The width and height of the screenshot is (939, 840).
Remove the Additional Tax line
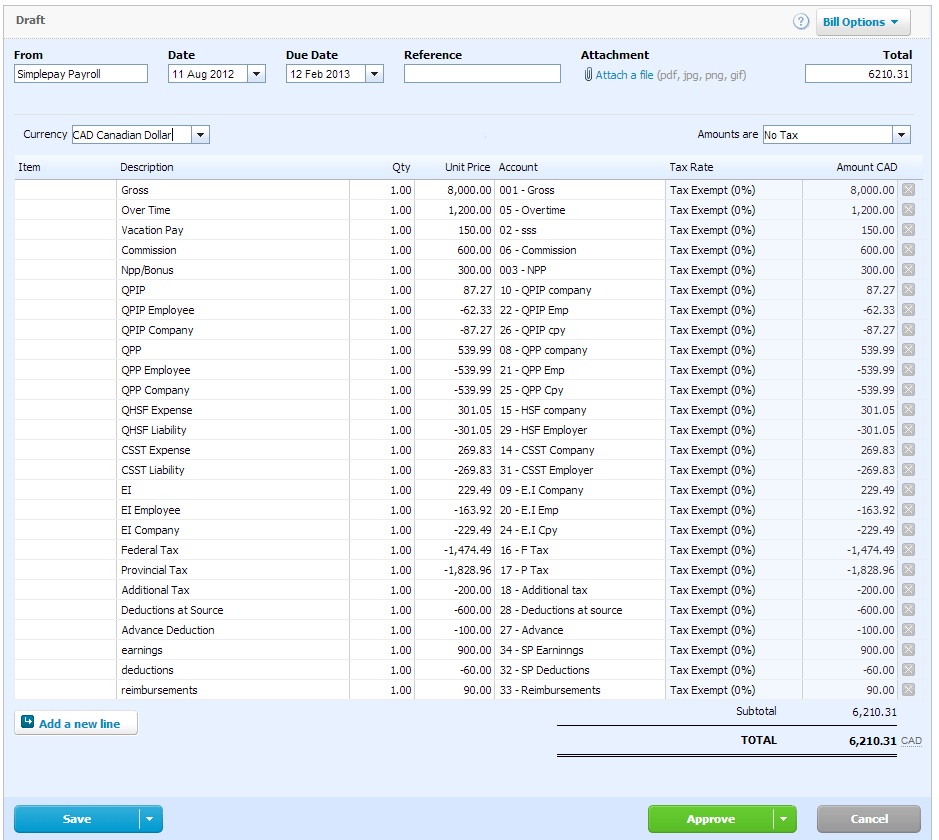tap(908, 590)
